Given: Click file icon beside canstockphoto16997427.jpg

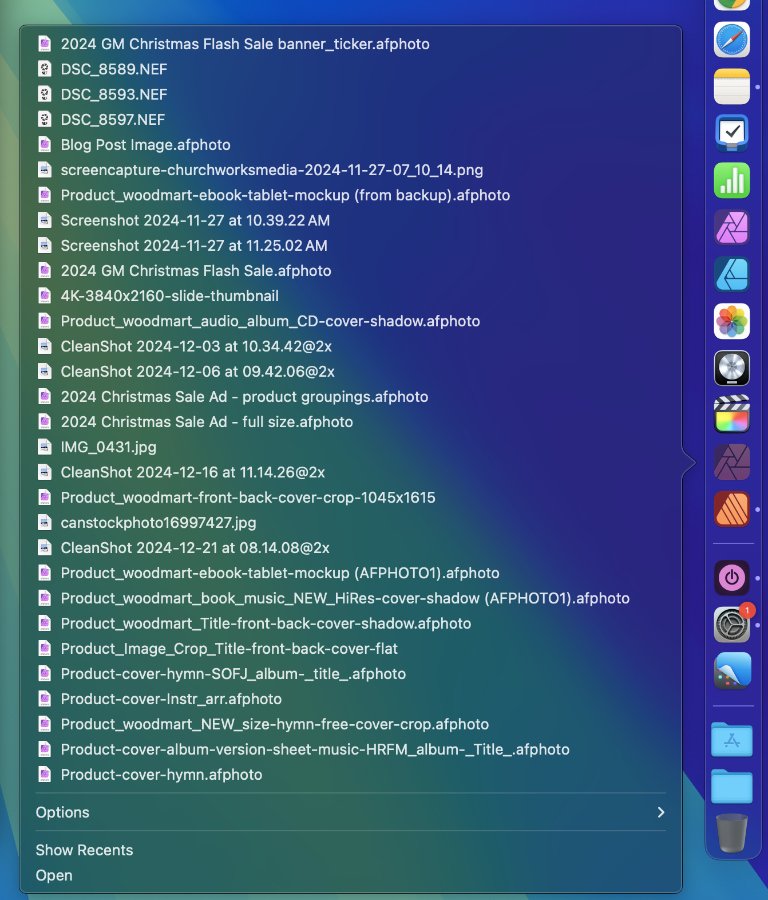Looking at the screenshot, I should tap(45, 522).
